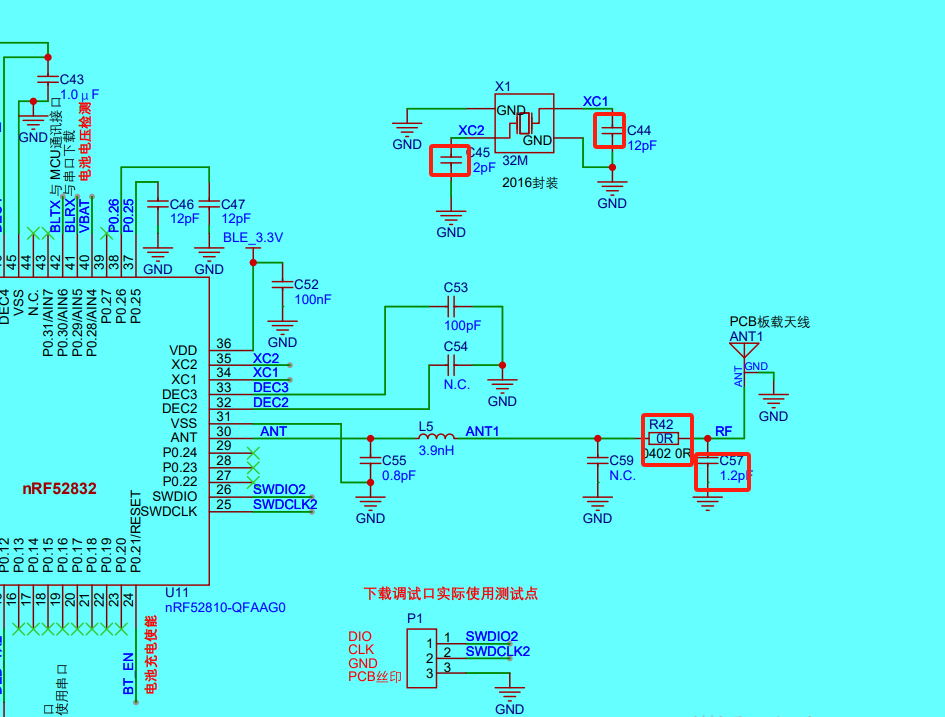Select the L5 inductor coil symbol
Viewport: 945px width, 717px height.
point(436,436)
